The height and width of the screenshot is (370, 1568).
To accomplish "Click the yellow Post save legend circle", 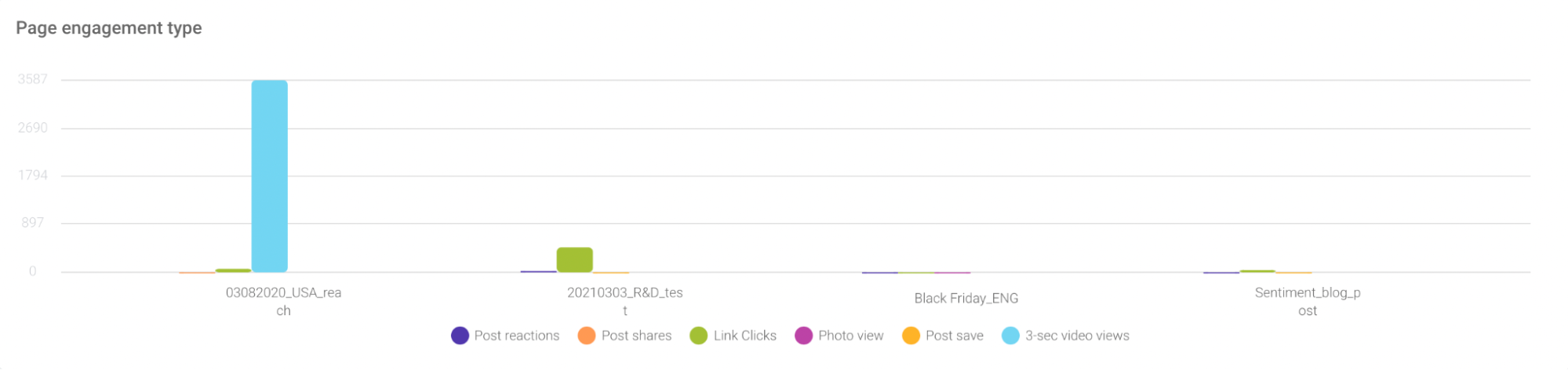I will 911,336.
